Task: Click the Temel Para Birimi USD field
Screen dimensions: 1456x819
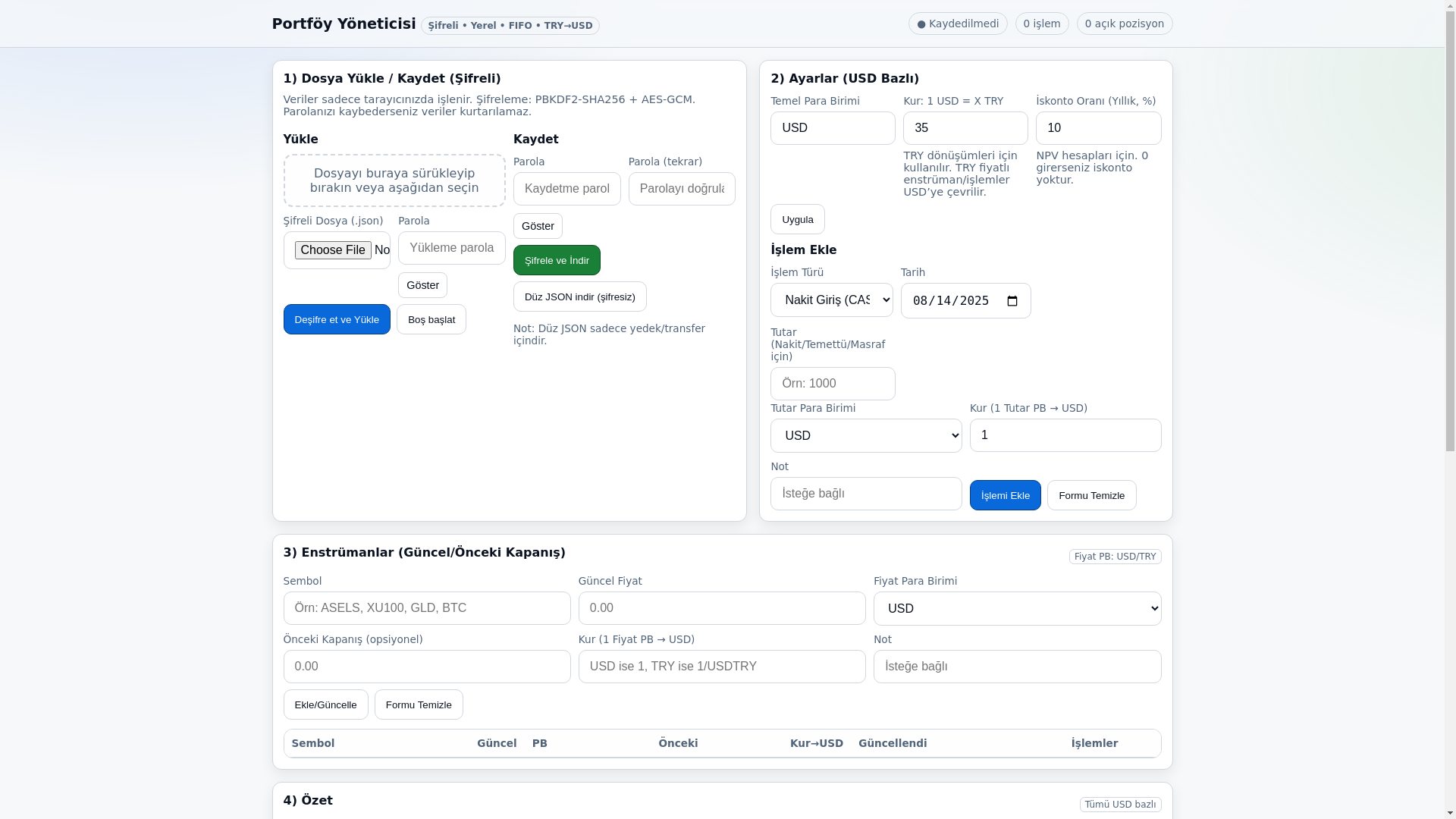Action: [x=833, y=128]
